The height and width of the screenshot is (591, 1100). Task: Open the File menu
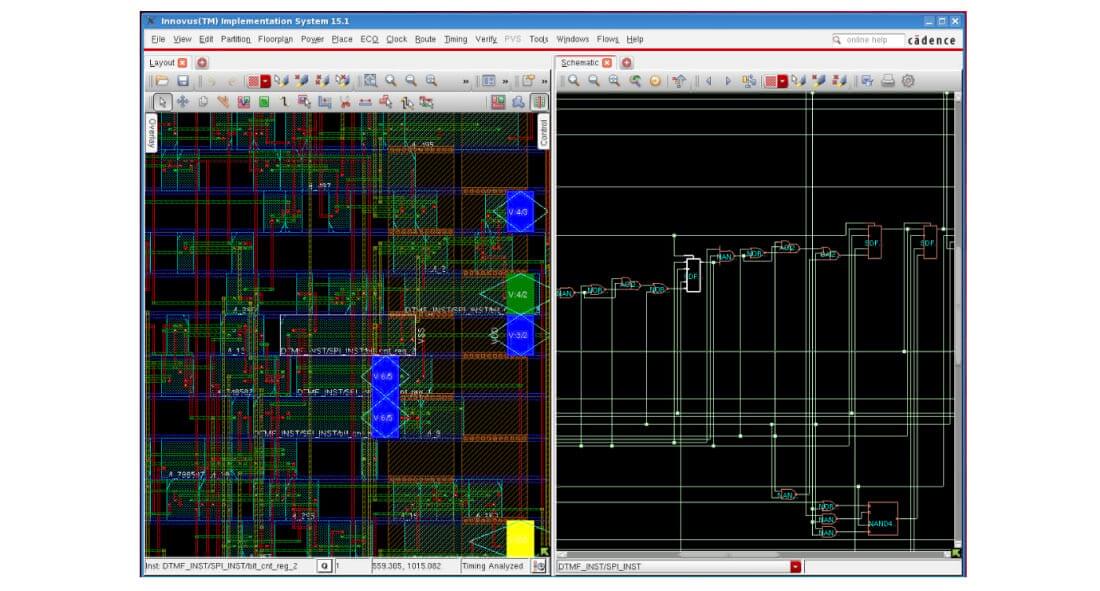pyautogui.click(x=158, y=39)
